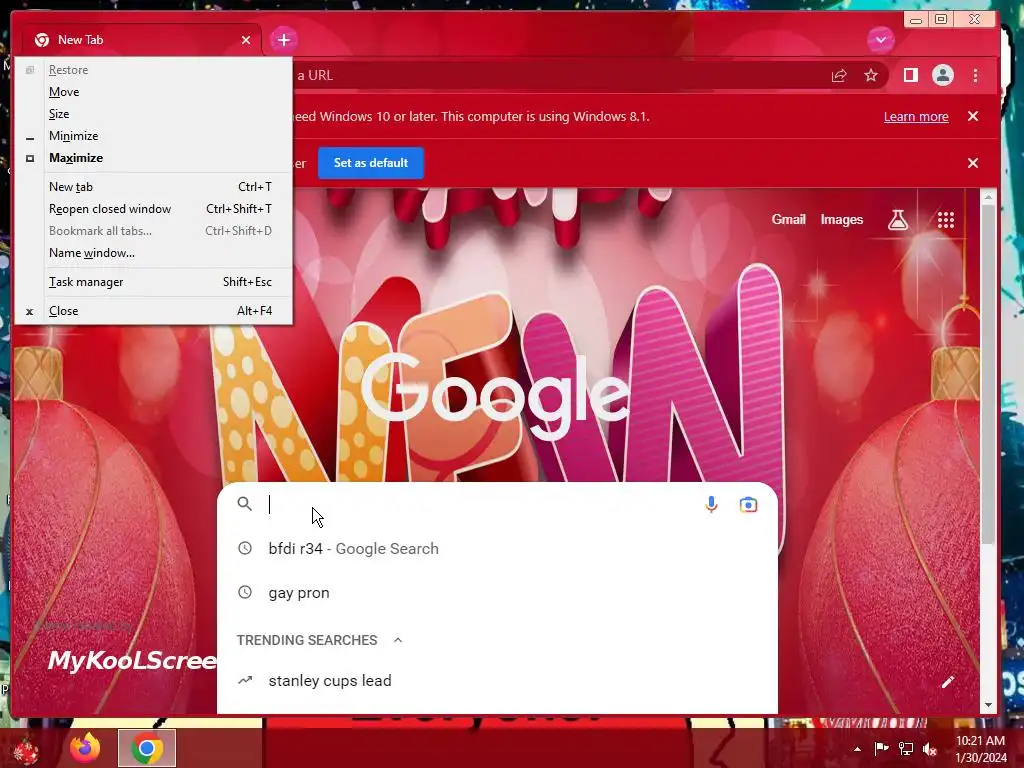This screenshot has width=1024, height=768.
Task: Open the Start button ornament icon
Action: coord(26,750)
